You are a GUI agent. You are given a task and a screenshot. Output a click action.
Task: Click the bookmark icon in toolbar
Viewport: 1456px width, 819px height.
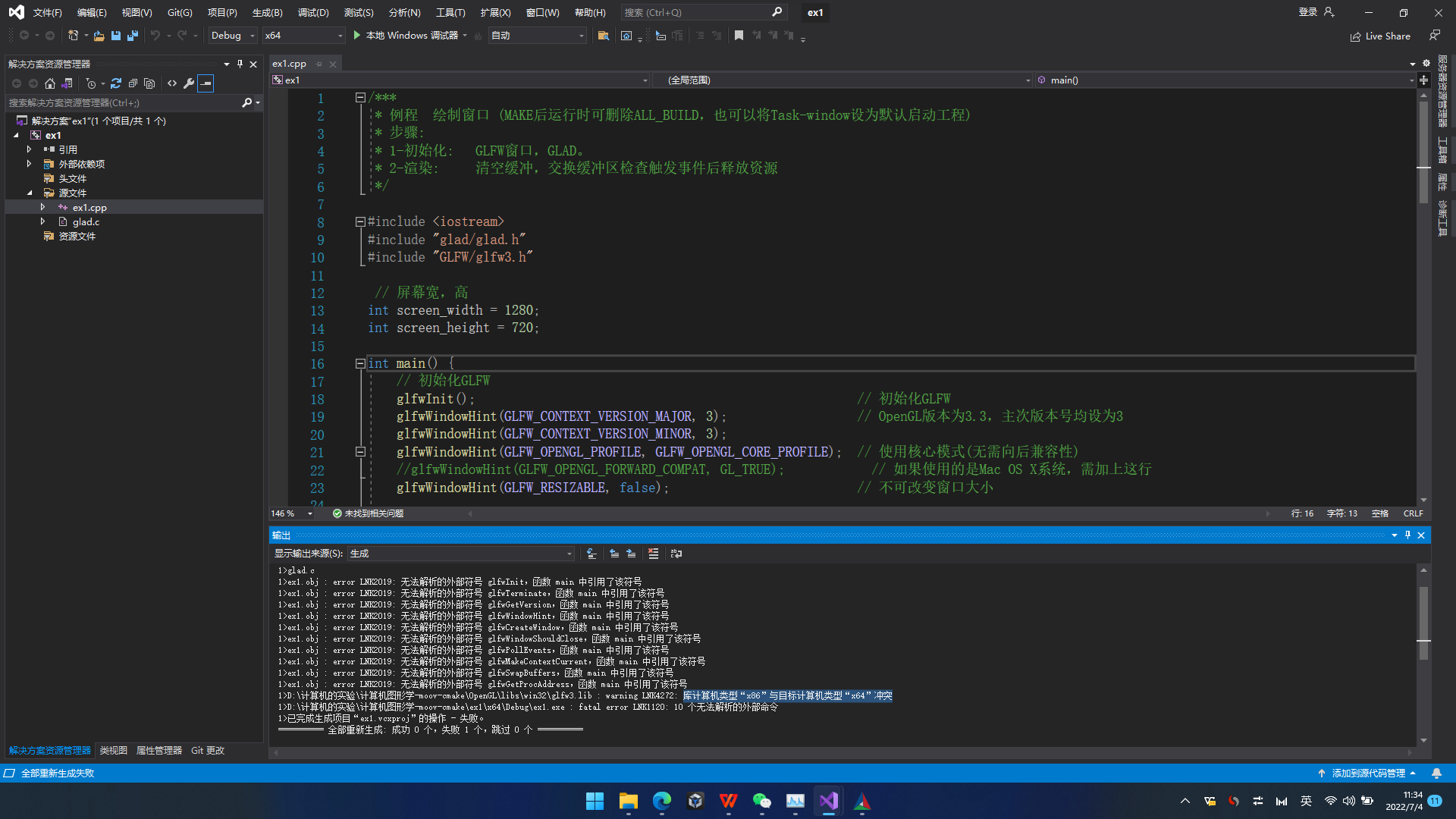739,36
